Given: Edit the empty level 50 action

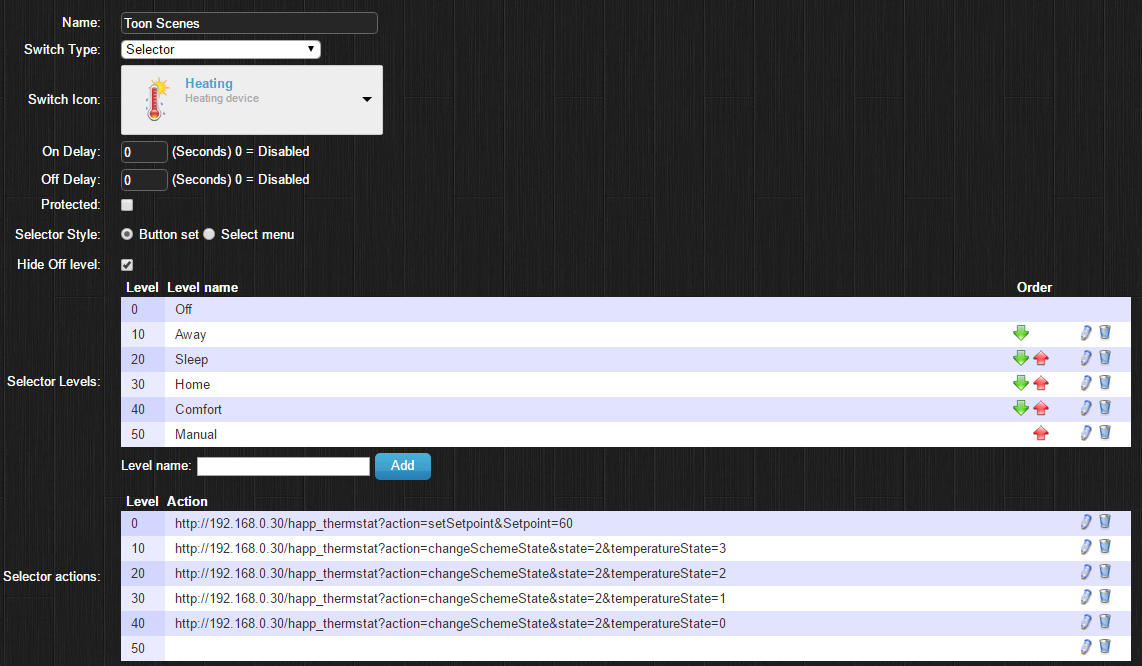Looking at the screenshot, I should 1087,647.
